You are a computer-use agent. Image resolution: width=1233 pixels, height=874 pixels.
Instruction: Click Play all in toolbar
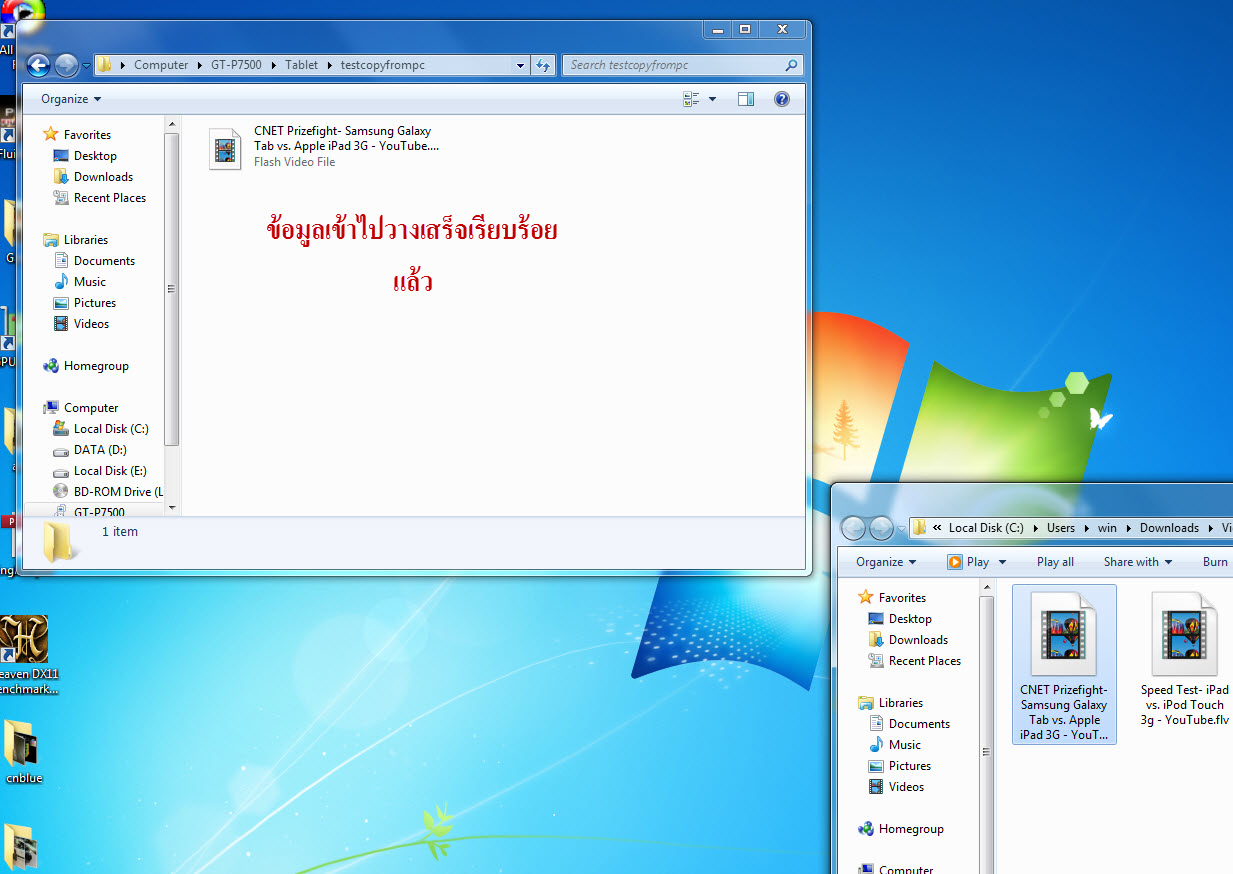(x=1055, y=562)
